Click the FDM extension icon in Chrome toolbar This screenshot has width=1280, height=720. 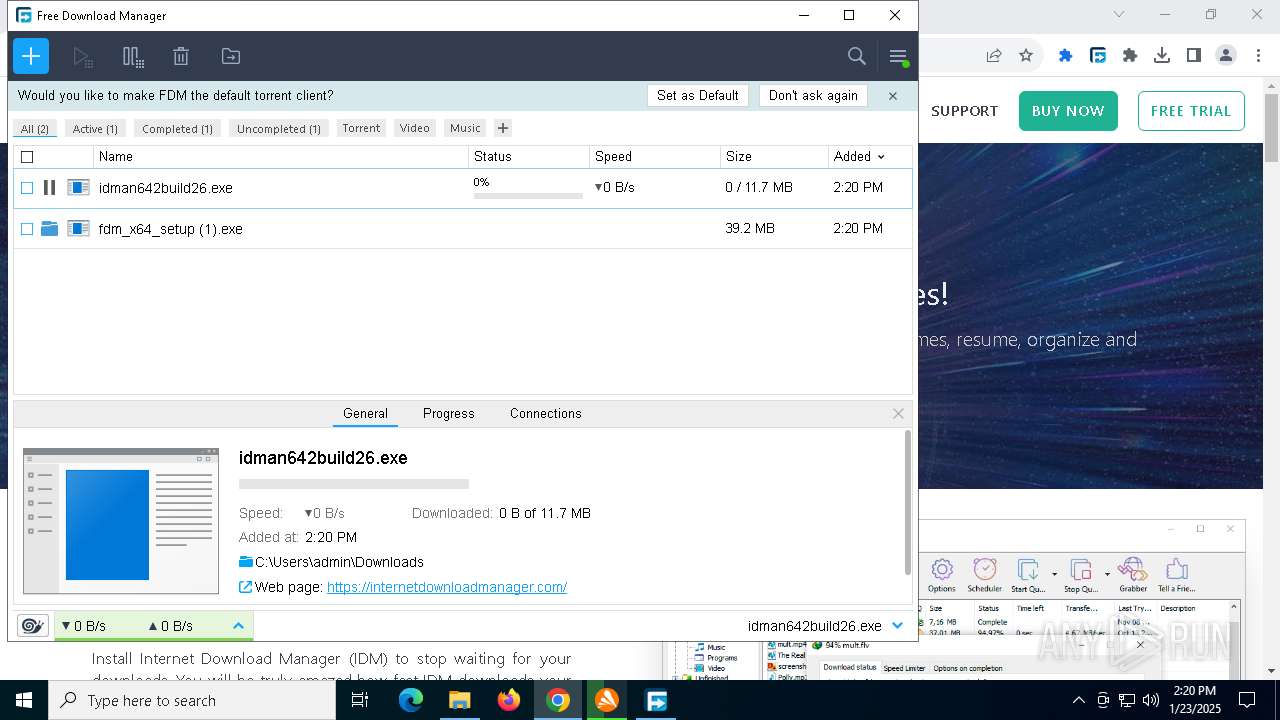click(x=1098, y=56)
